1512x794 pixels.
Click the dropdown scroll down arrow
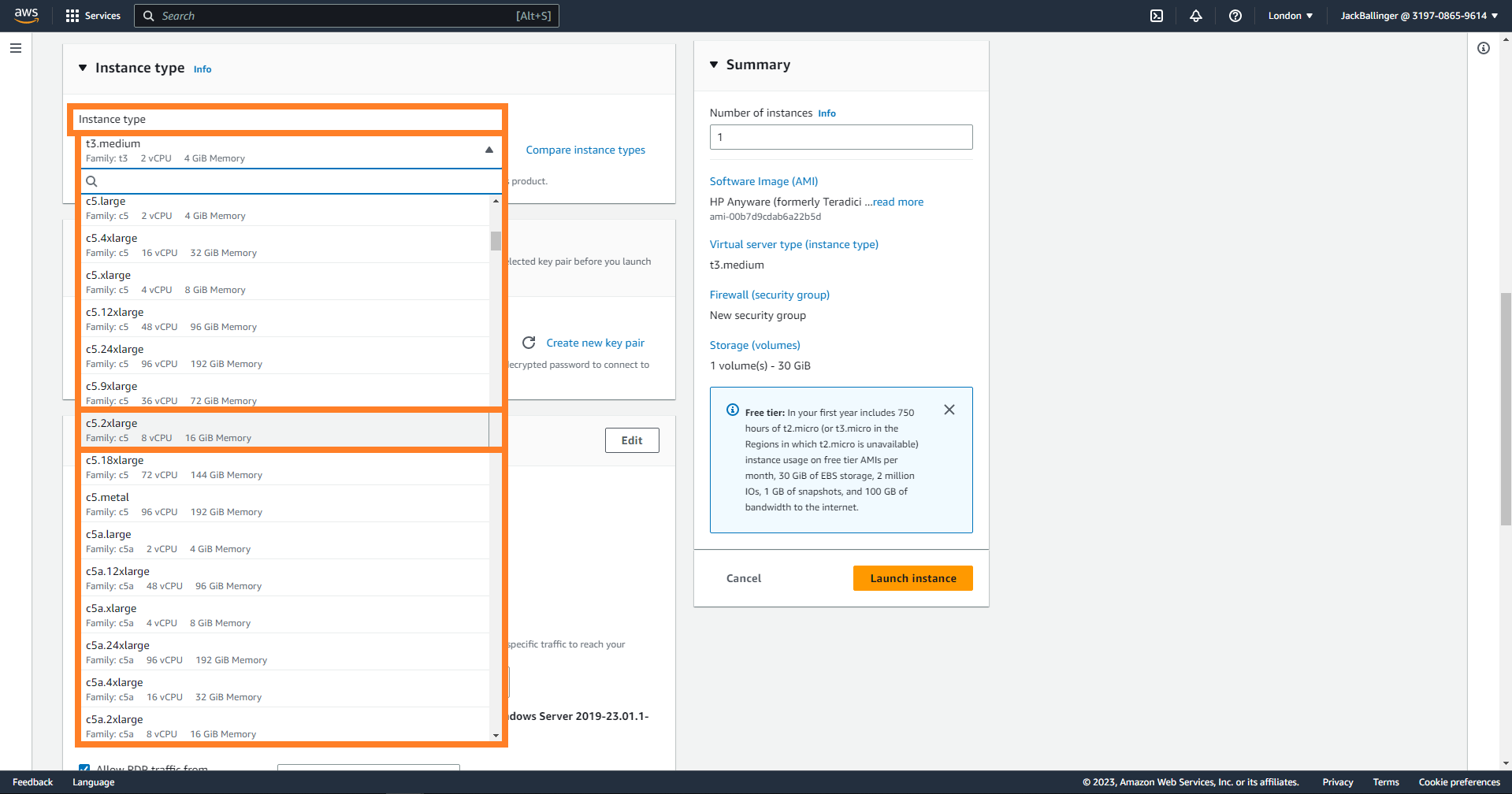click(x=496, y=736)
